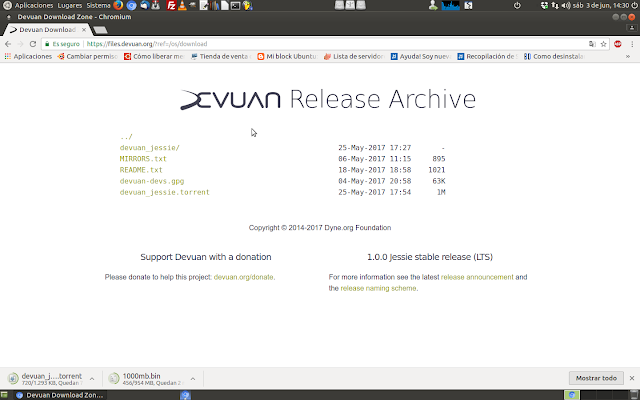Select the Devuan Download tab
This screenshot has height=400, width=640.
[x=46, y=29]
